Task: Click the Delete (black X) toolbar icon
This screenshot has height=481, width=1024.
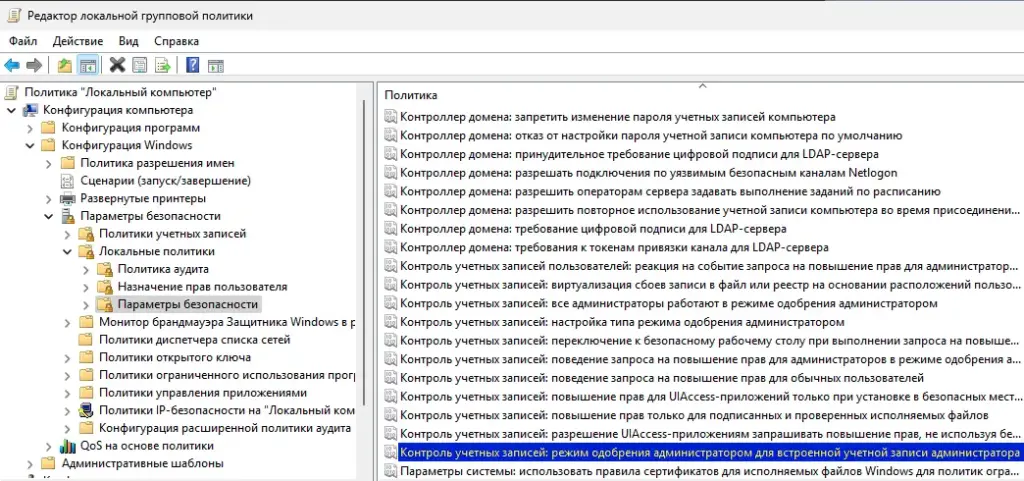Action: [x=117, y=66]
